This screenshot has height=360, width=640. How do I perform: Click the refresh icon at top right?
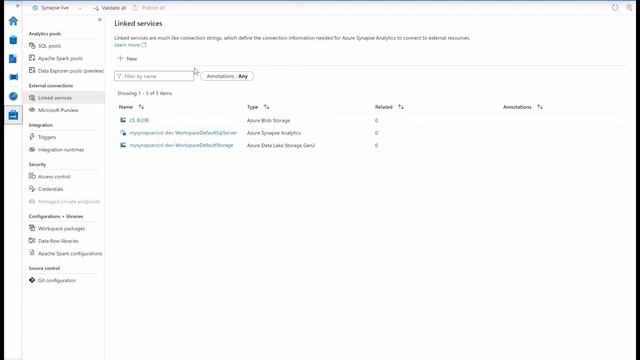point(615,7)
